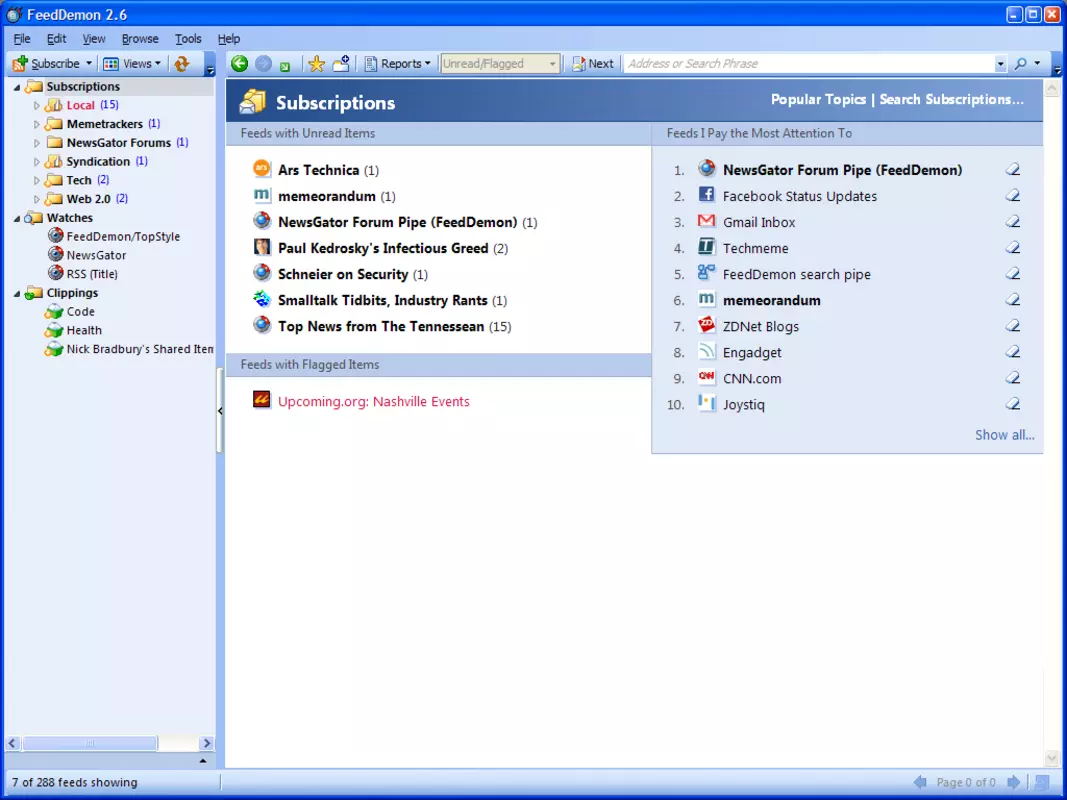This screenshot has width=1067, height=800.
Task: Open the Tools menu
Action: pos(188,39)
